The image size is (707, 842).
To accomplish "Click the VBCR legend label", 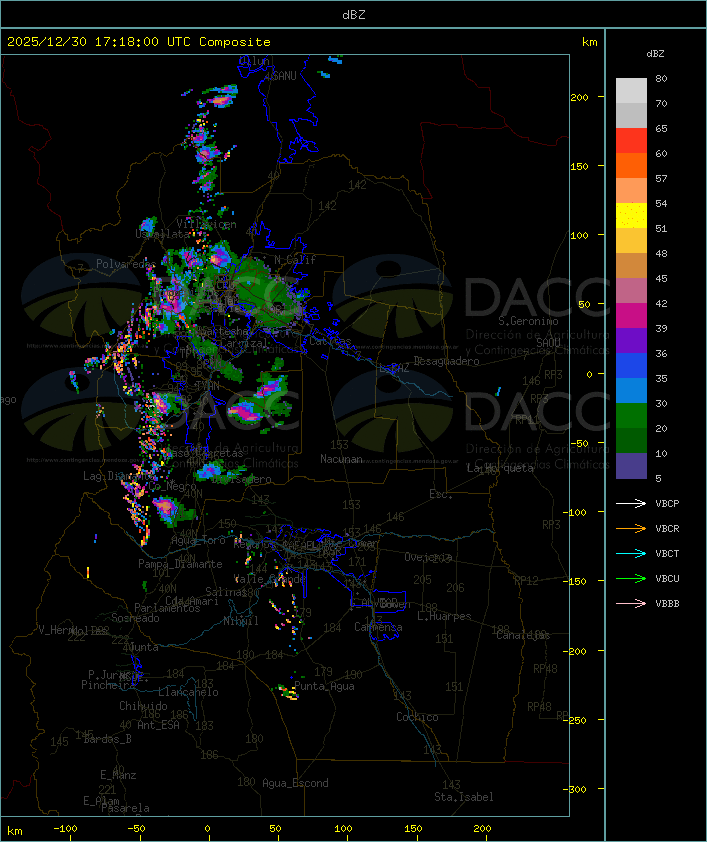I will click(x=667, y=528).
